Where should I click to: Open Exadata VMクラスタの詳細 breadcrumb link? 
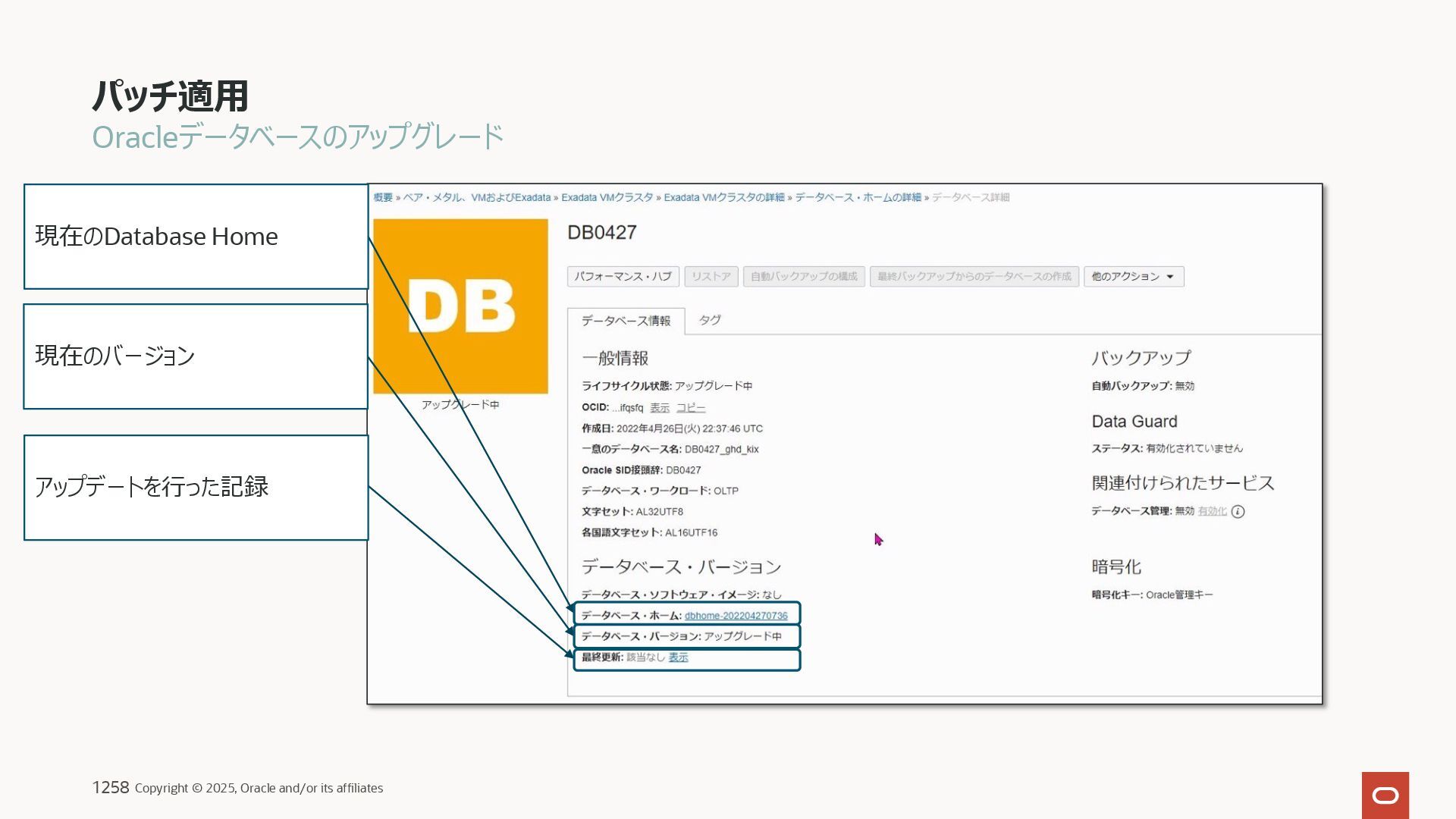click(x=723, y=198)
